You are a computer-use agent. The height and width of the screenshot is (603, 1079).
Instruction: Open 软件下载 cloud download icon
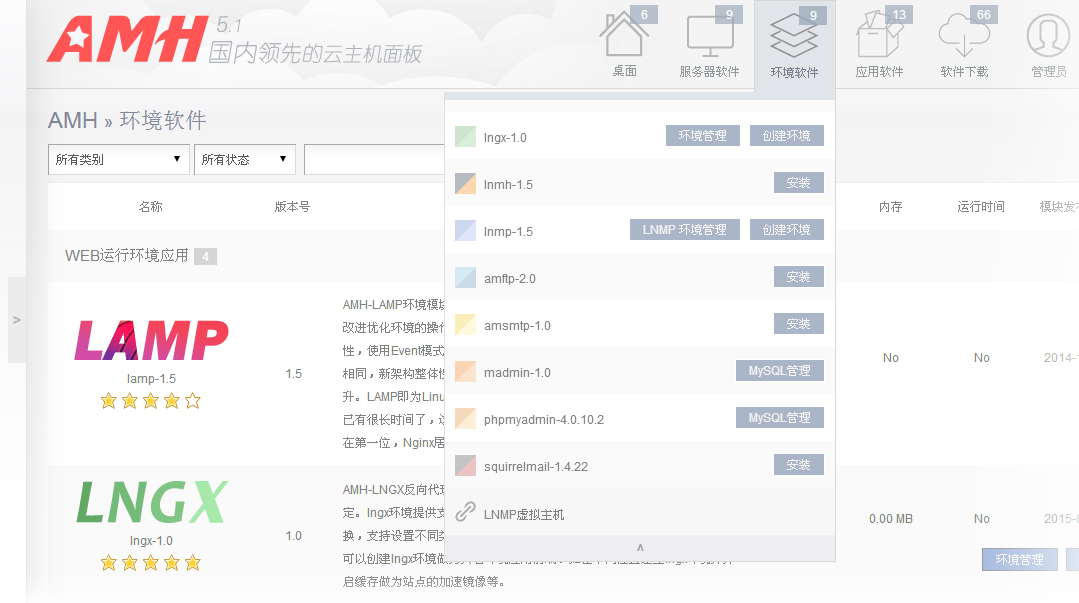[x=964, y=40]
